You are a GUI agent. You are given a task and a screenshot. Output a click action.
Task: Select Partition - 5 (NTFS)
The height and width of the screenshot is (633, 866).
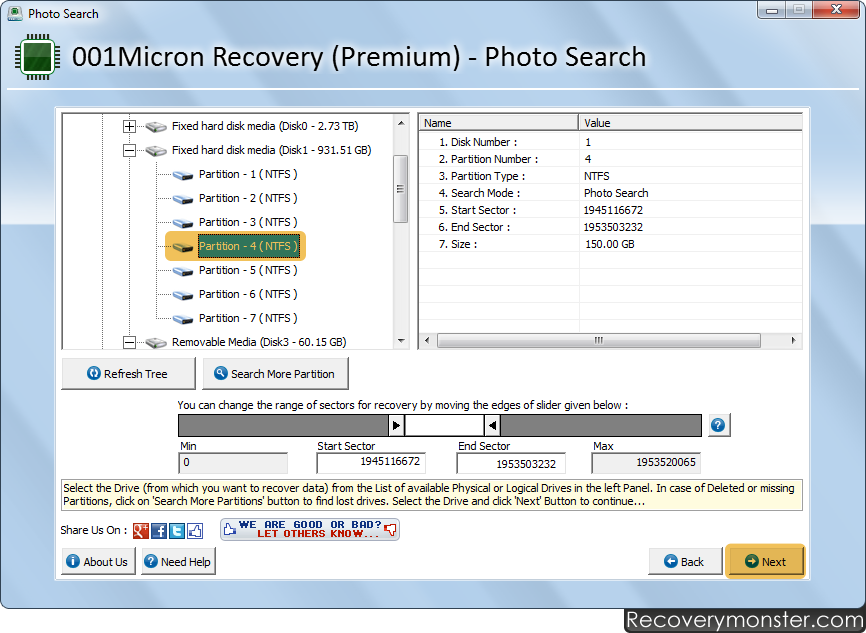click(x=248, y=270)
